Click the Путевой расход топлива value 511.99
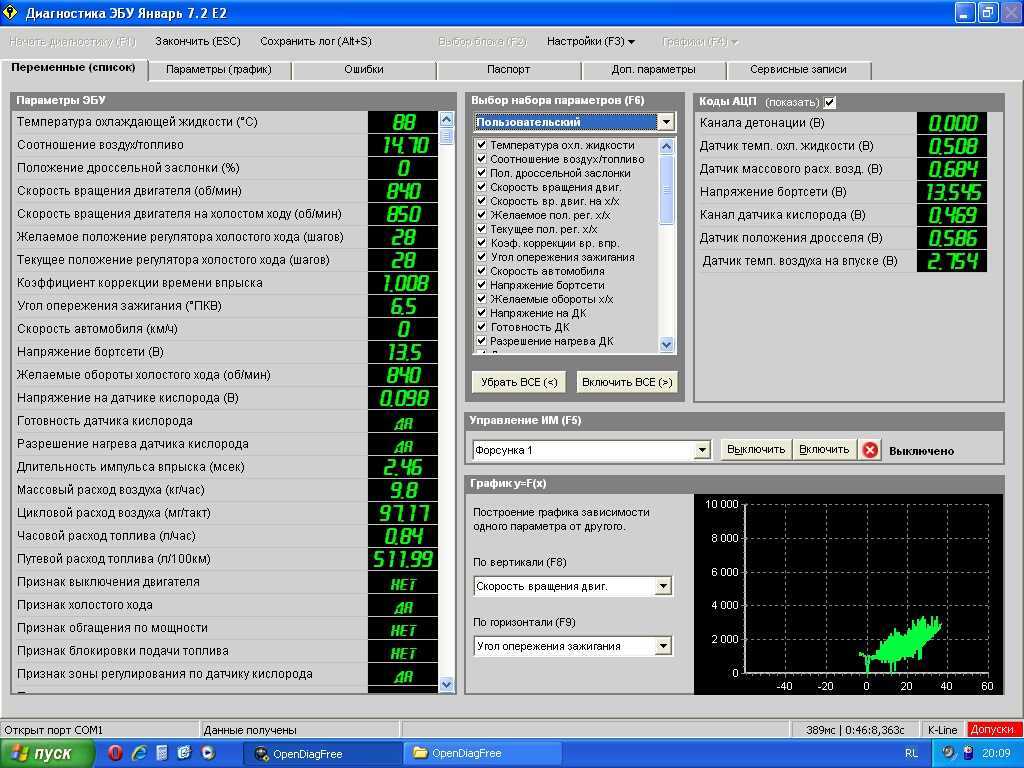This screenshot has height=768, width=1024. (x=403, y=559)
